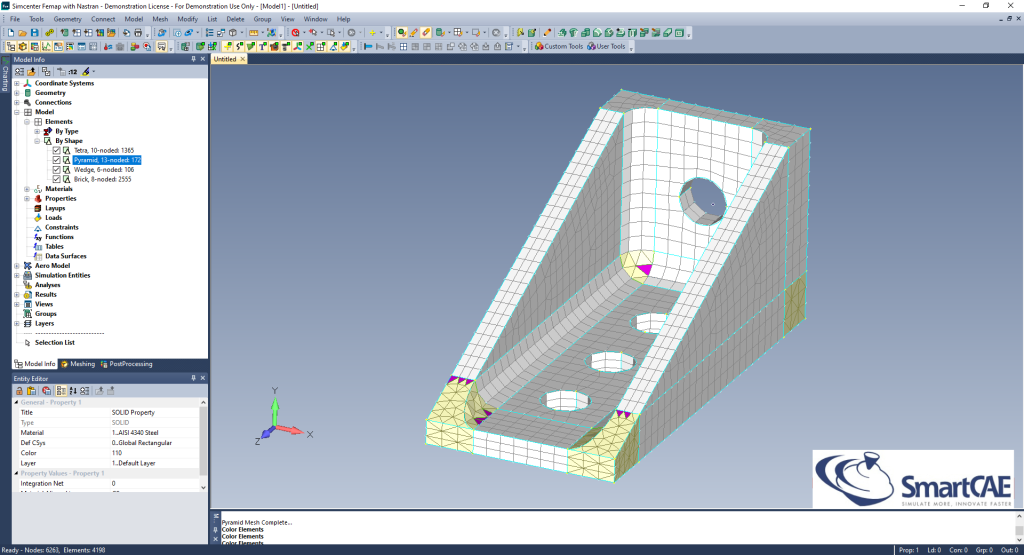Collapse the By Shape node
The width and height of the screenshot is (1024, 555).
(x=37, y=140)
